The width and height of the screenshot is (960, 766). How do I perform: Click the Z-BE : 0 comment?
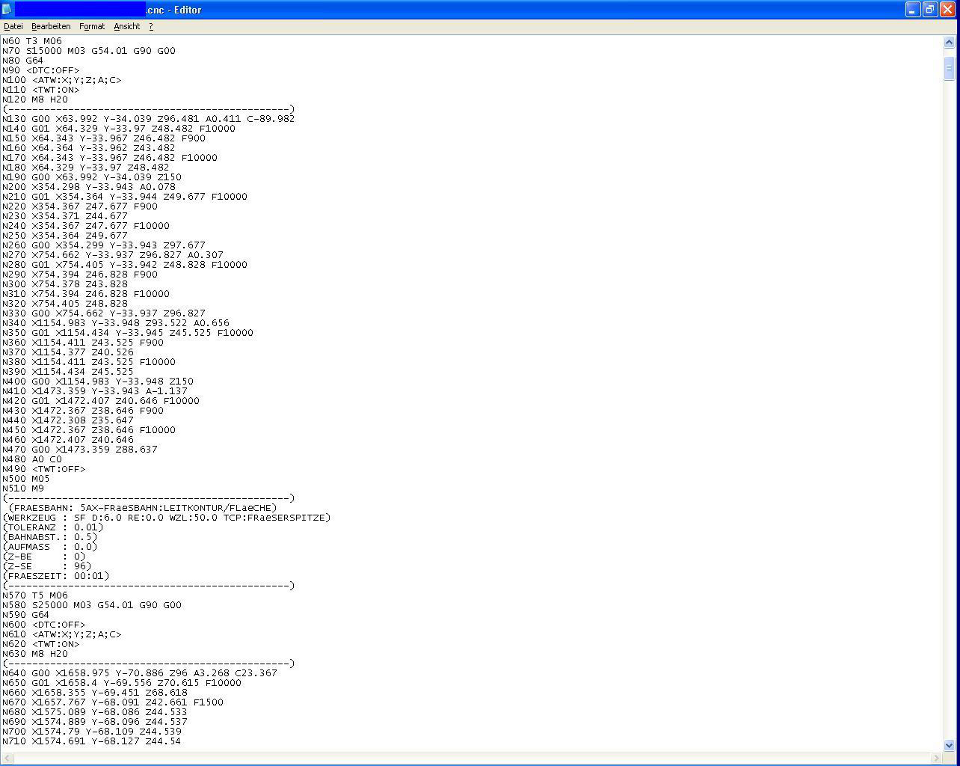(x=44, y=557)
